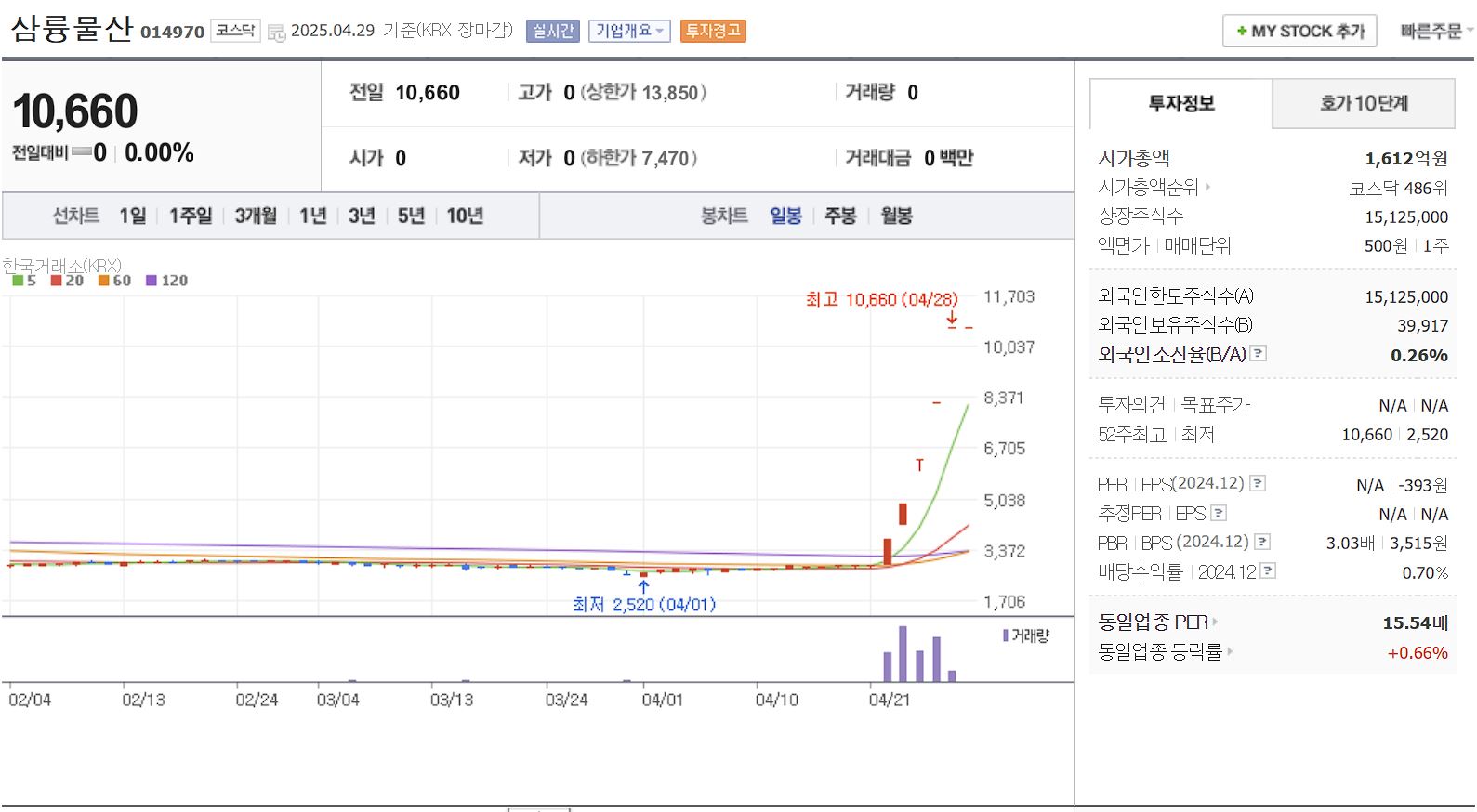Viewport: 1477px width, 812px height.
Task: Click the MY STOCK 추가 button
Action: 1299,32
